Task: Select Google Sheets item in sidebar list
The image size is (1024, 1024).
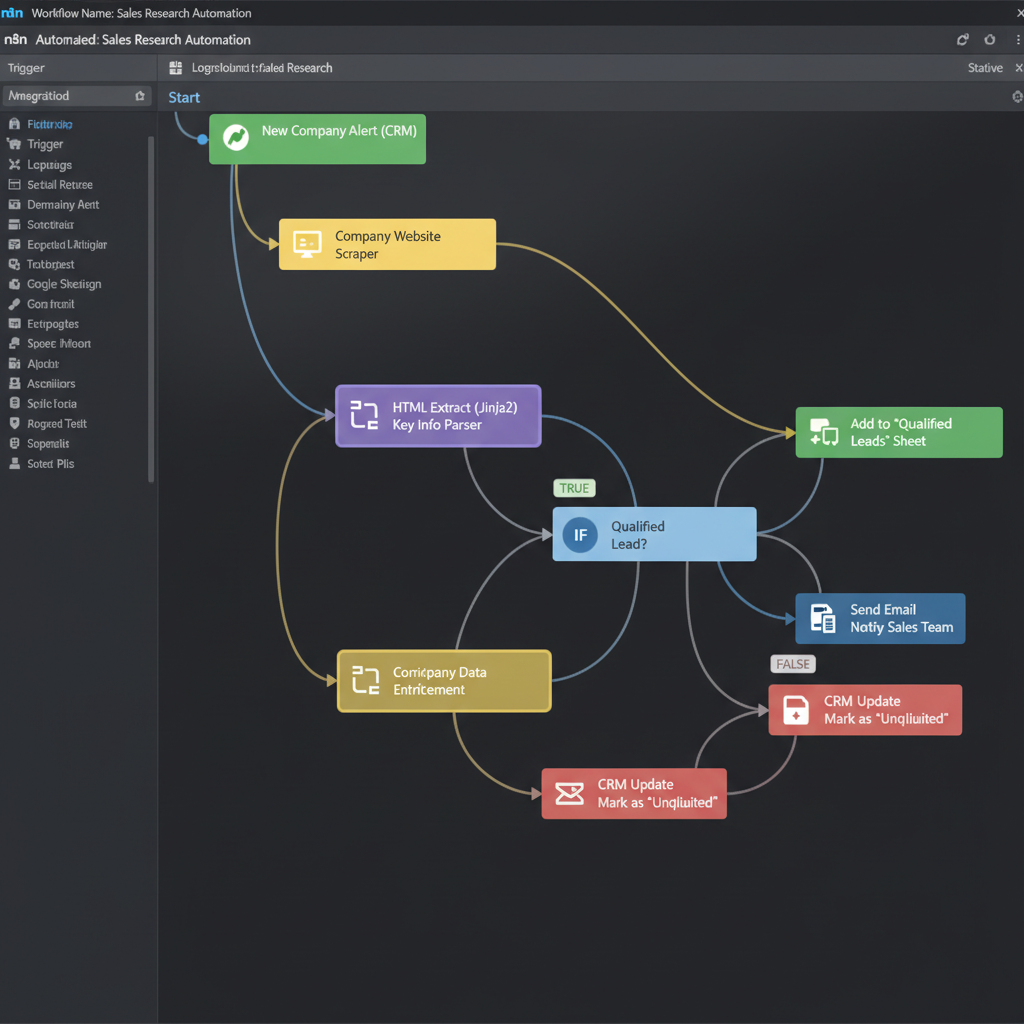Action: (x=64, y=284)
